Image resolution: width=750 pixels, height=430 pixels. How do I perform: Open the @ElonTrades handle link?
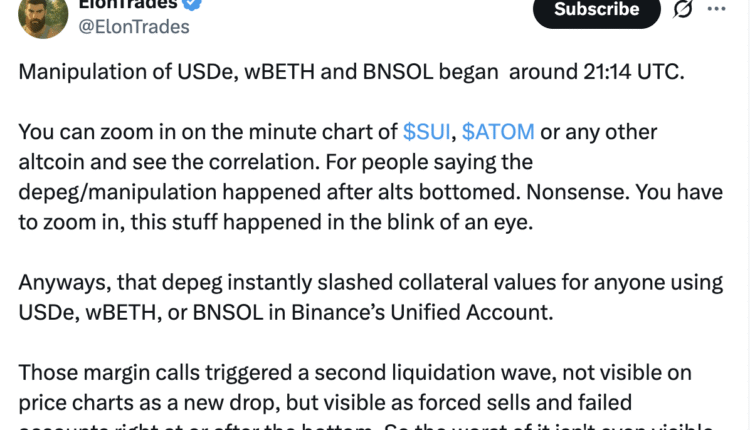(x=134, y=27)
